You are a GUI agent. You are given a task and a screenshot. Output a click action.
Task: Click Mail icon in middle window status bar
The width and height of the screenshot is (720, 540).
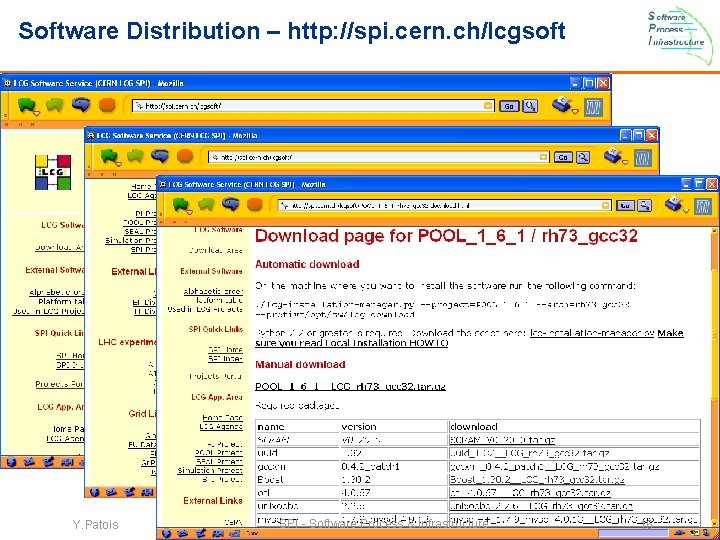pos(112,492)
